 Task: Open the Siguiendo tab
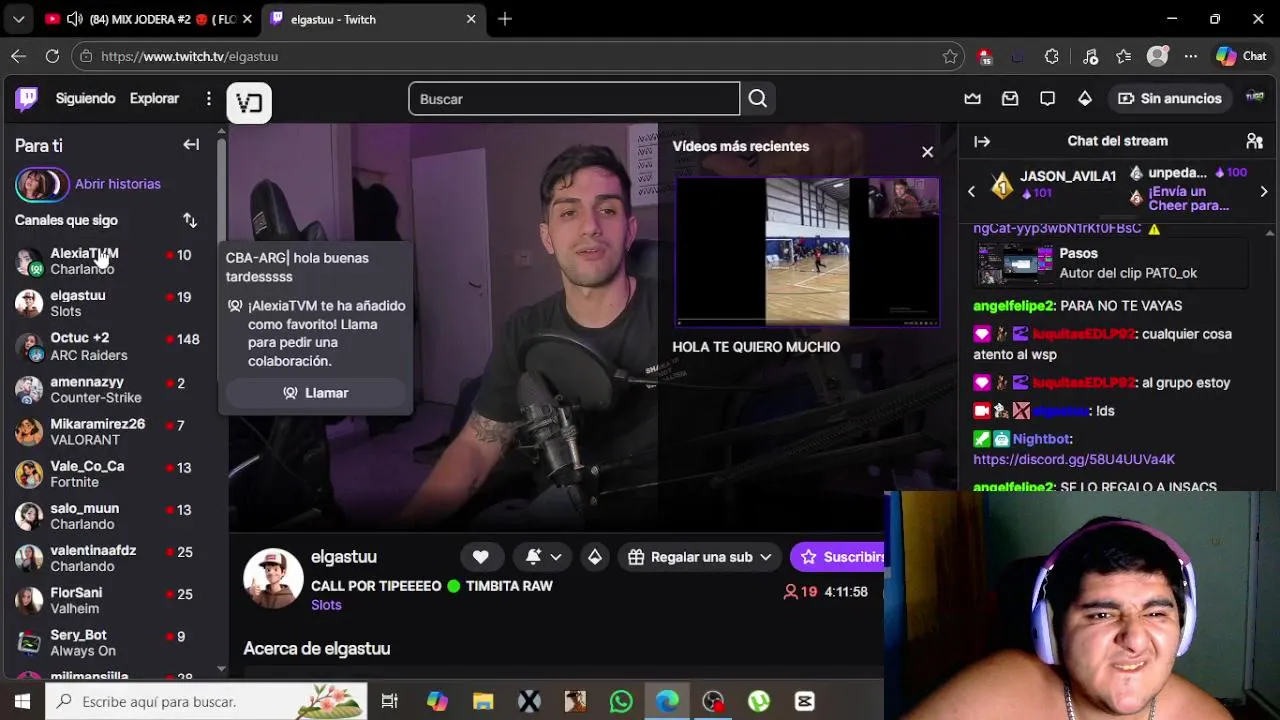tap(85, 98)
